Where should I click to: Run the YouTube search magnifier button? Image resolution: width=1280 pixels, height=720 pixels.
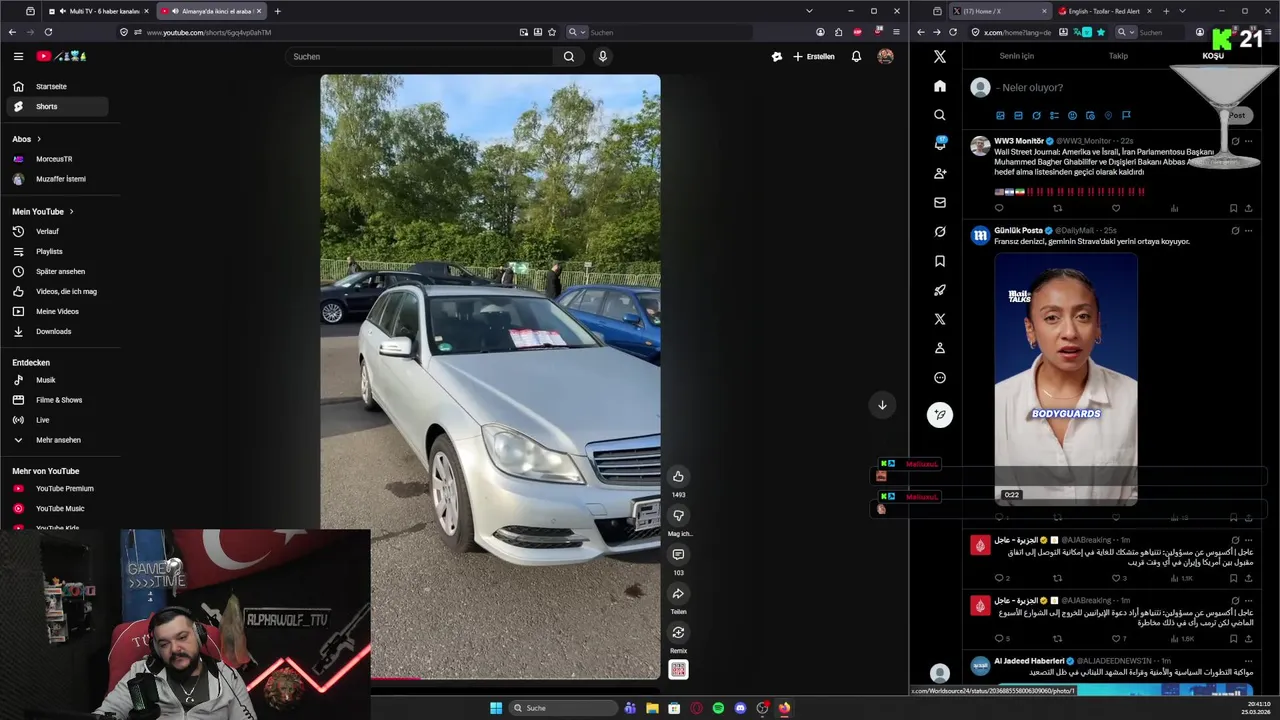[569, 57]
